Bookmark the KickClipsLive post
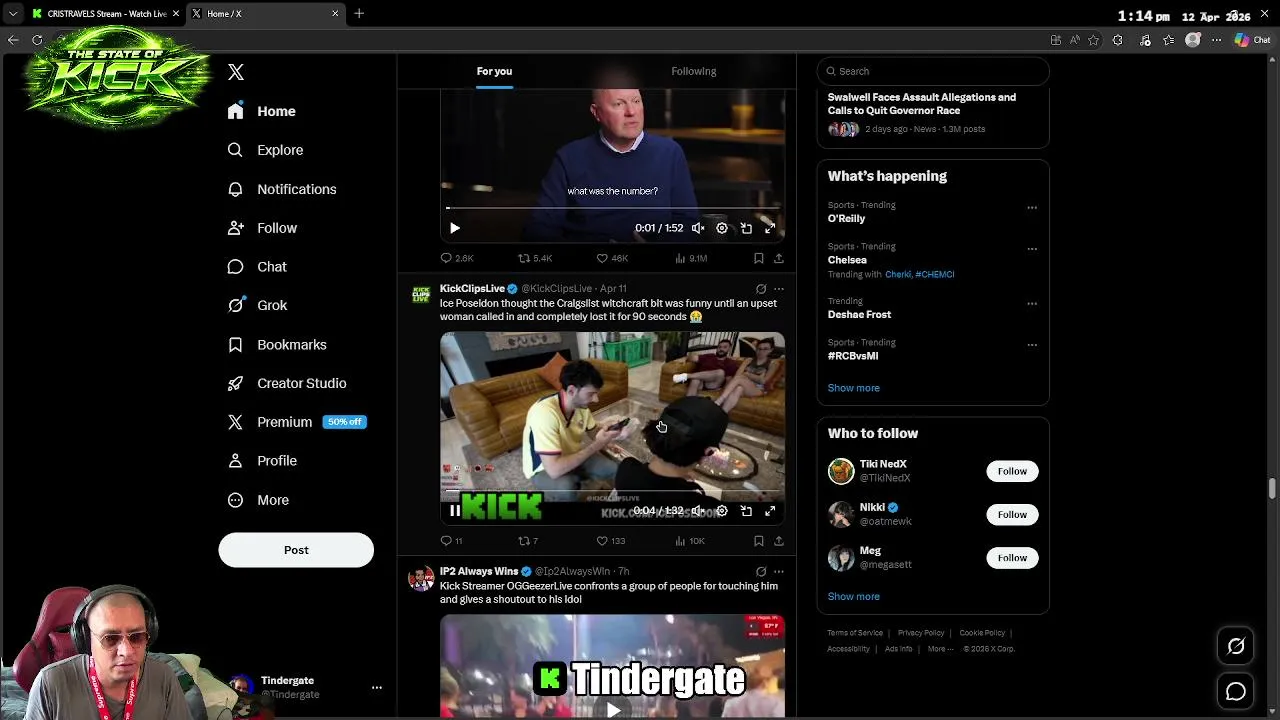Viewport: 1280px width, 720px height. point(759,541)
